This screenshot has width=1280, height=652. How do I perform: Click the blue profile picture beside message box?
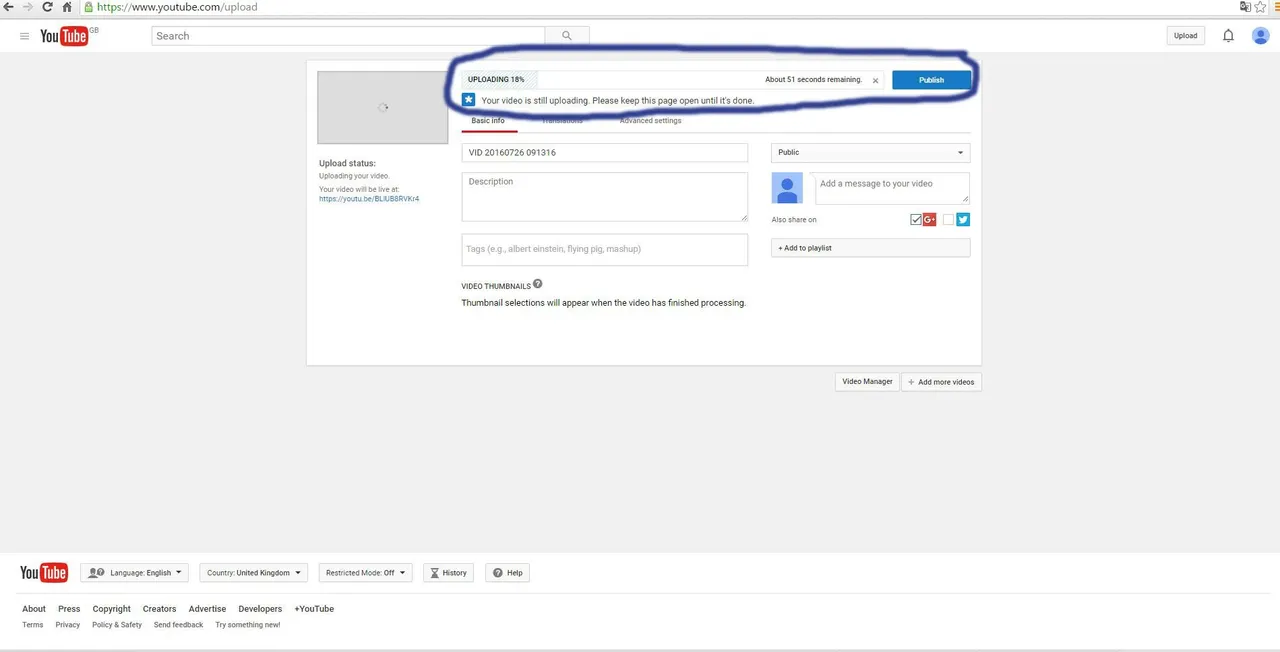coord(787,188)
